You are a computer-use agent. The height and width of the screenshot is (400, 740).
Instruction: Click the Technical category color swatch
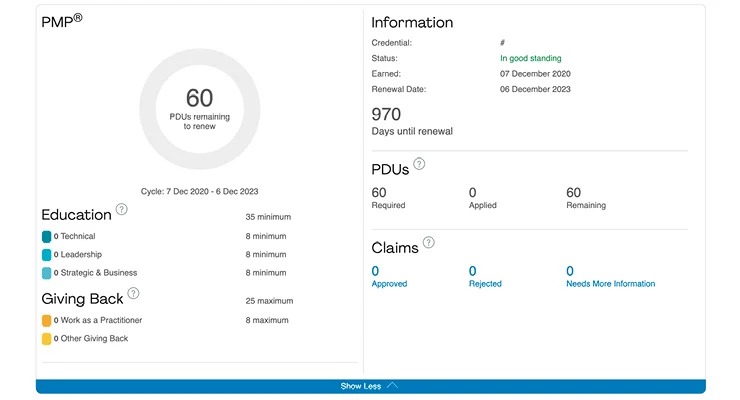click(46, 236)
